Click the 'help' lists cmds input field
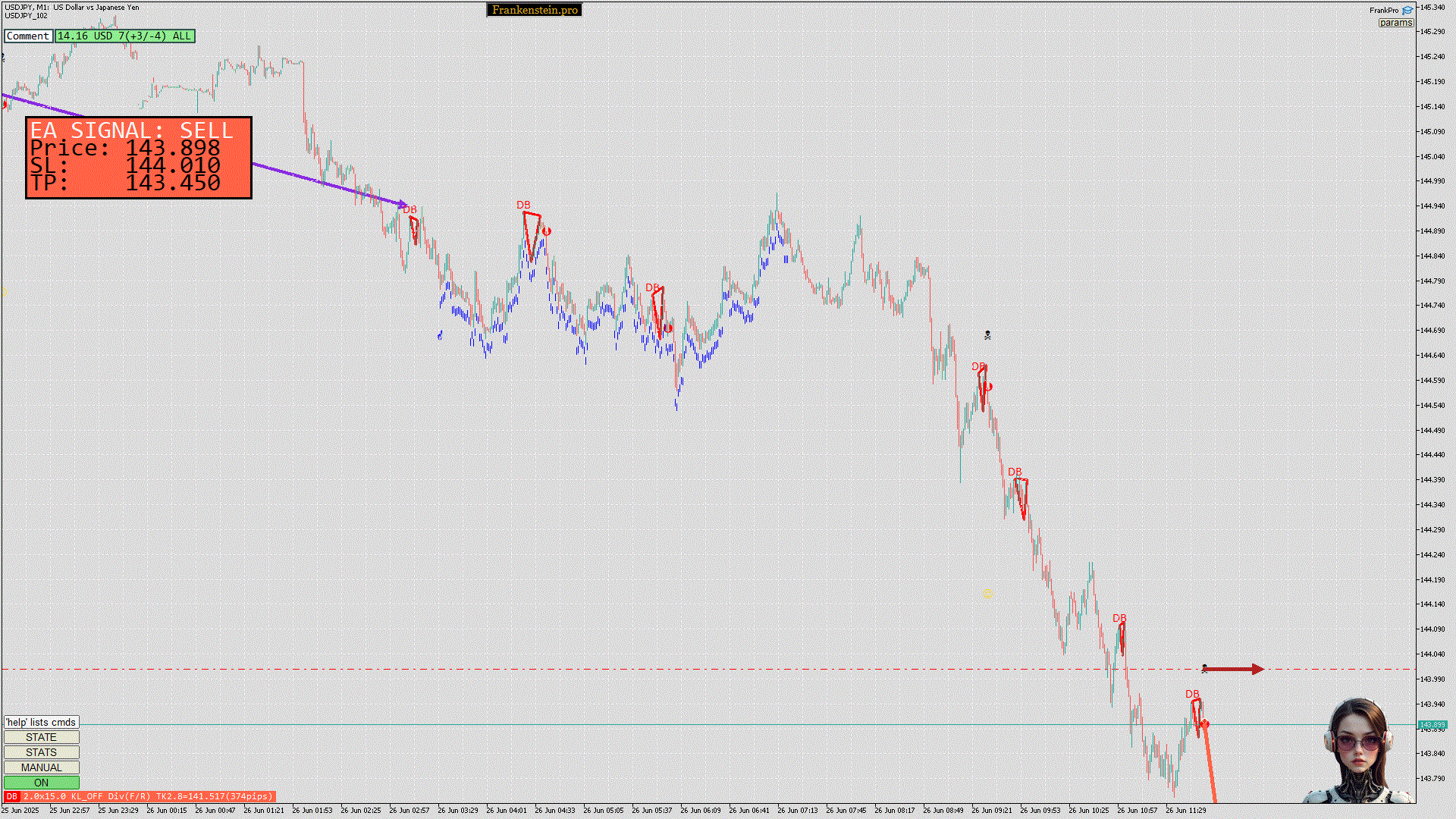The width and height of the screenshot is (1456, 819). click(x=41, y=722)
